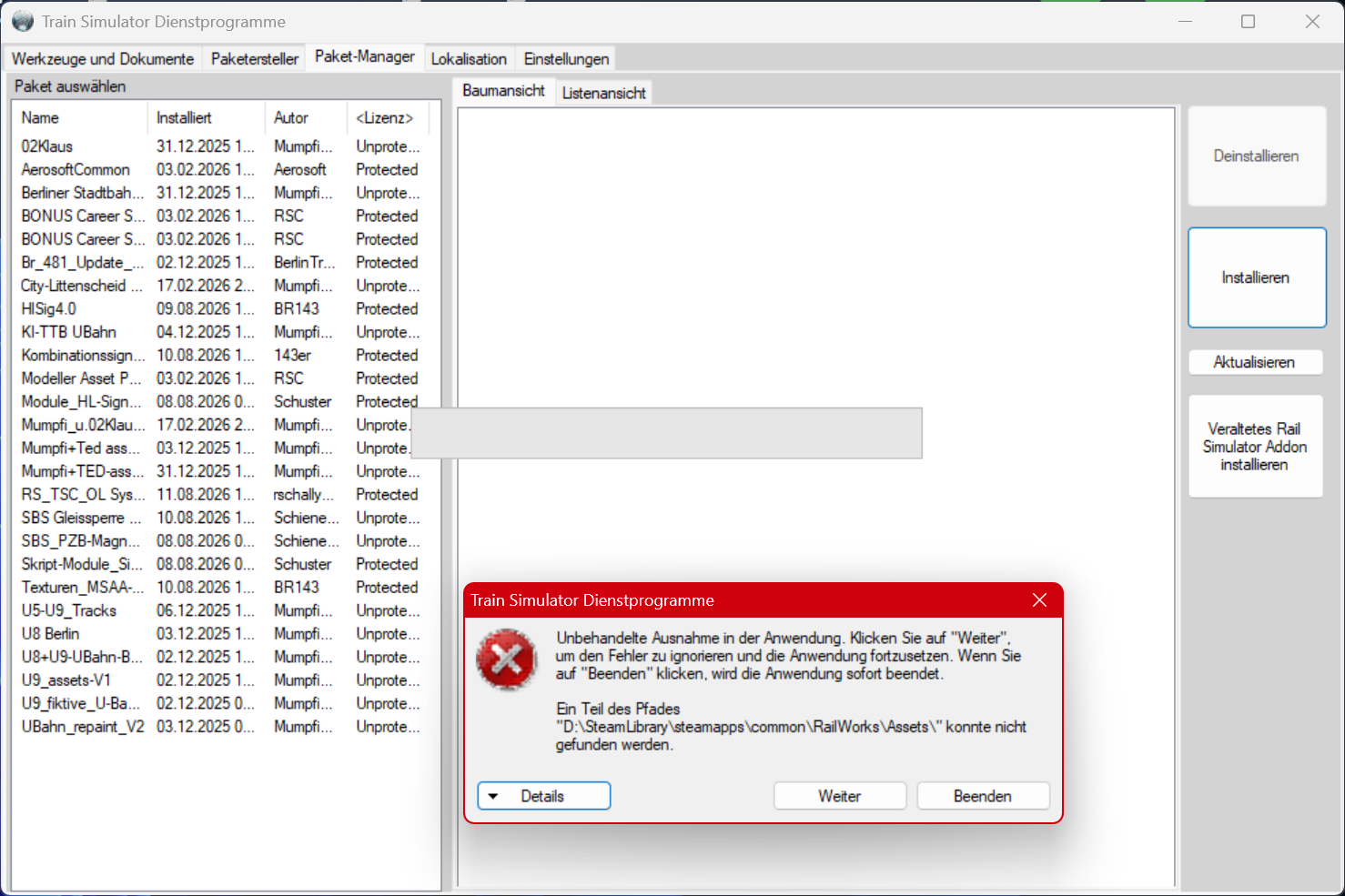Click the author cell 'rschally...'
Image resolution: width=1345 pixels, height=896 pixels.
click(x=304, y=495)
